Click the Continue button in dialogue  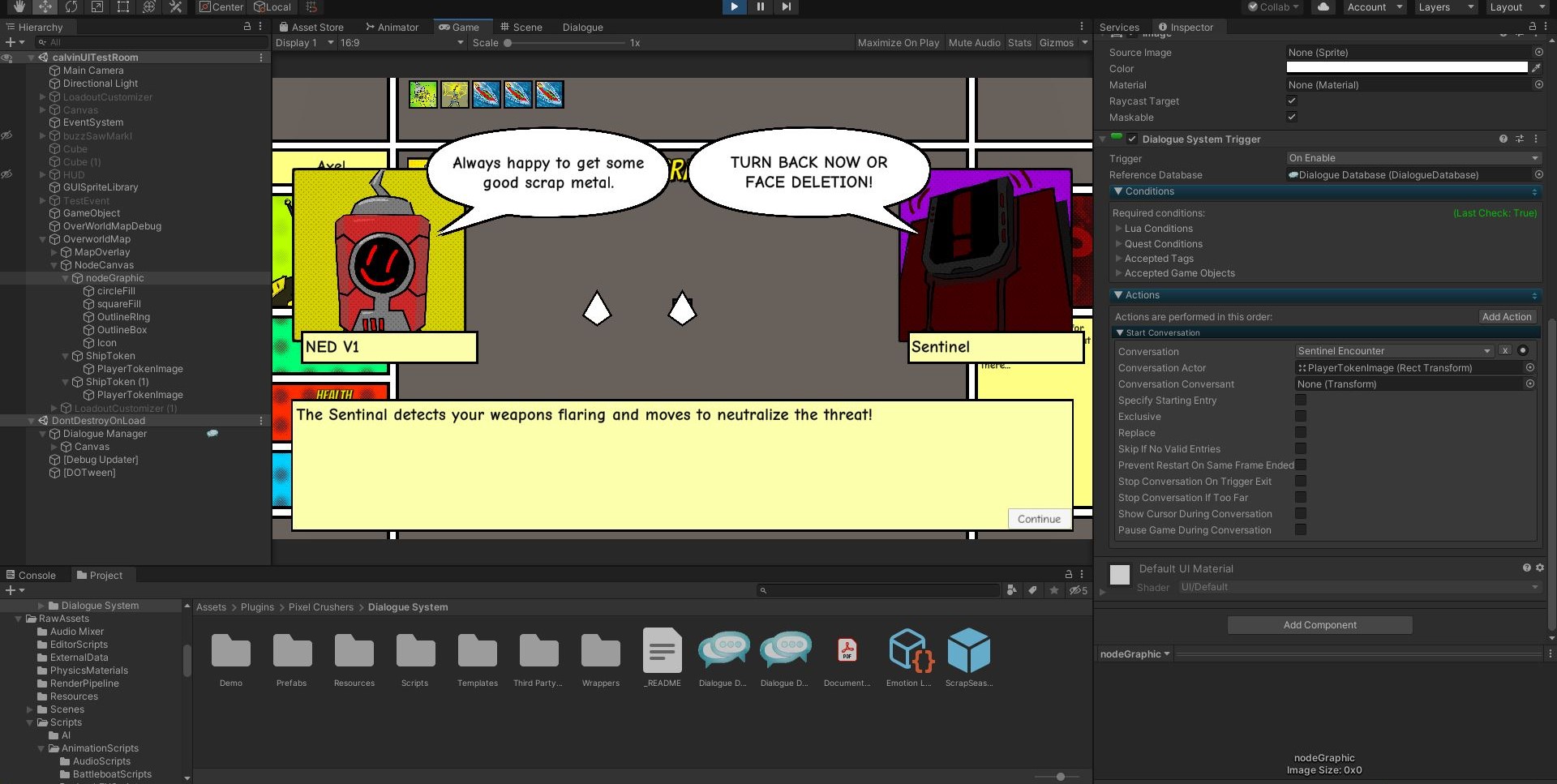pyautogui.click(x=1039, y=519)
